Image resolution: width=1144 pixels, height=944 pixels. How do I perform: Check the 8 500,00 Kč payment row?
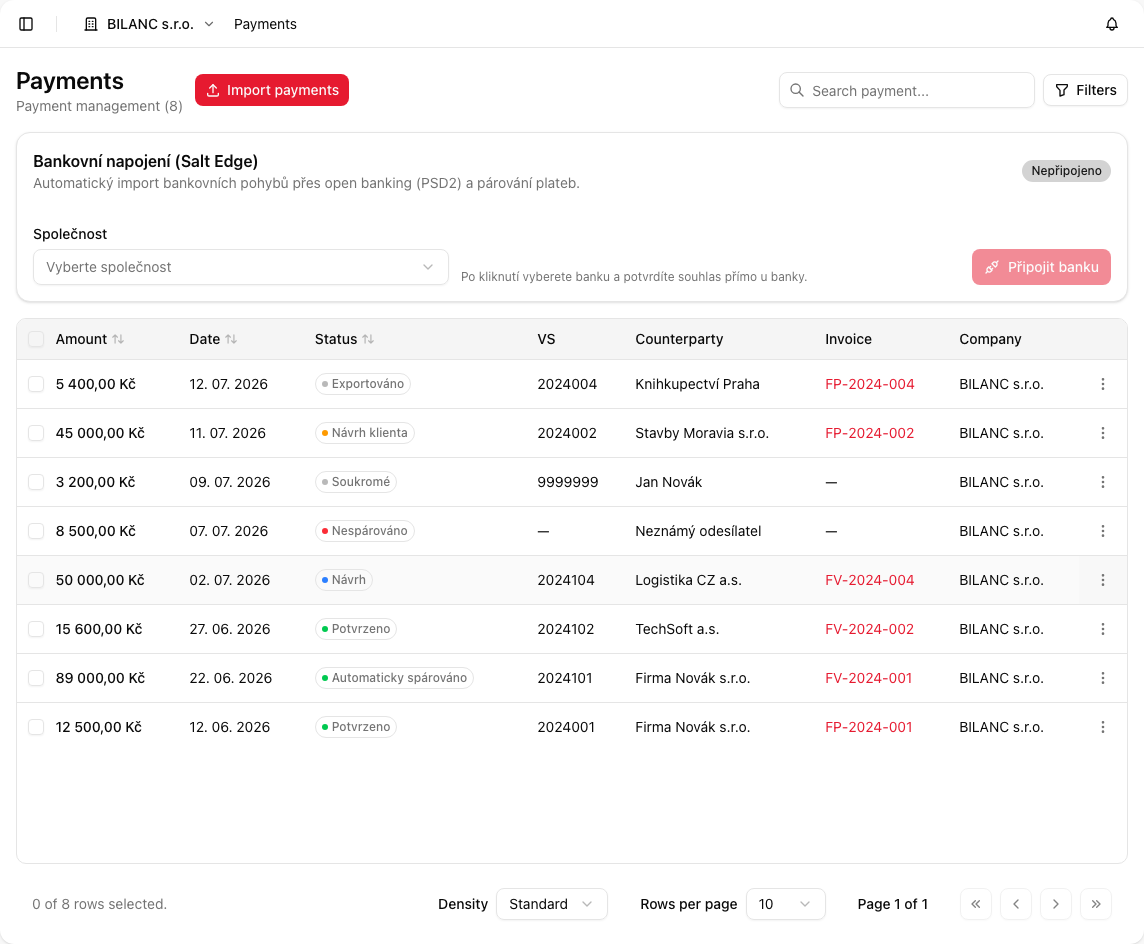tap(36, 531)
